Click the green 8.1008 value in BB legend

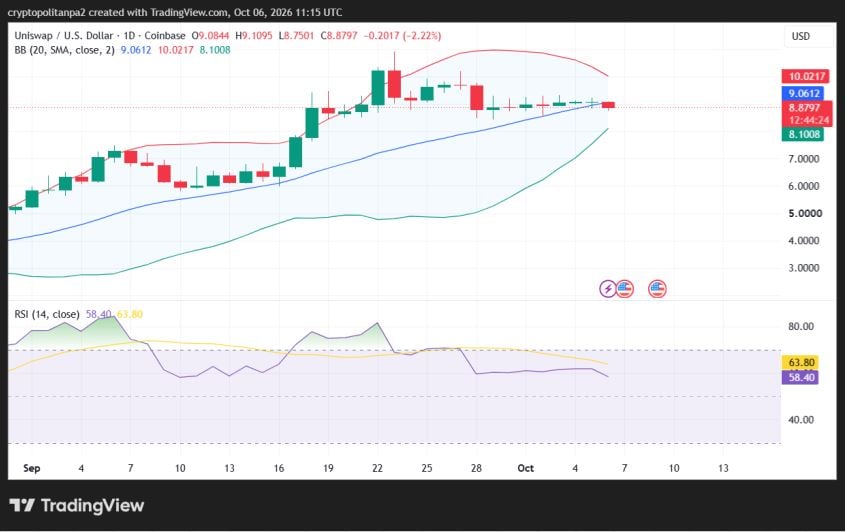coord(215,50)
